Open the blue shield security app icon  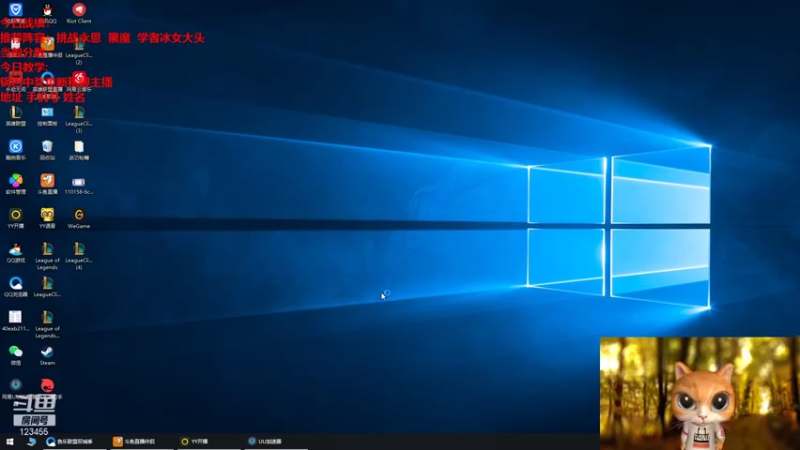click(x=16, y=10)
